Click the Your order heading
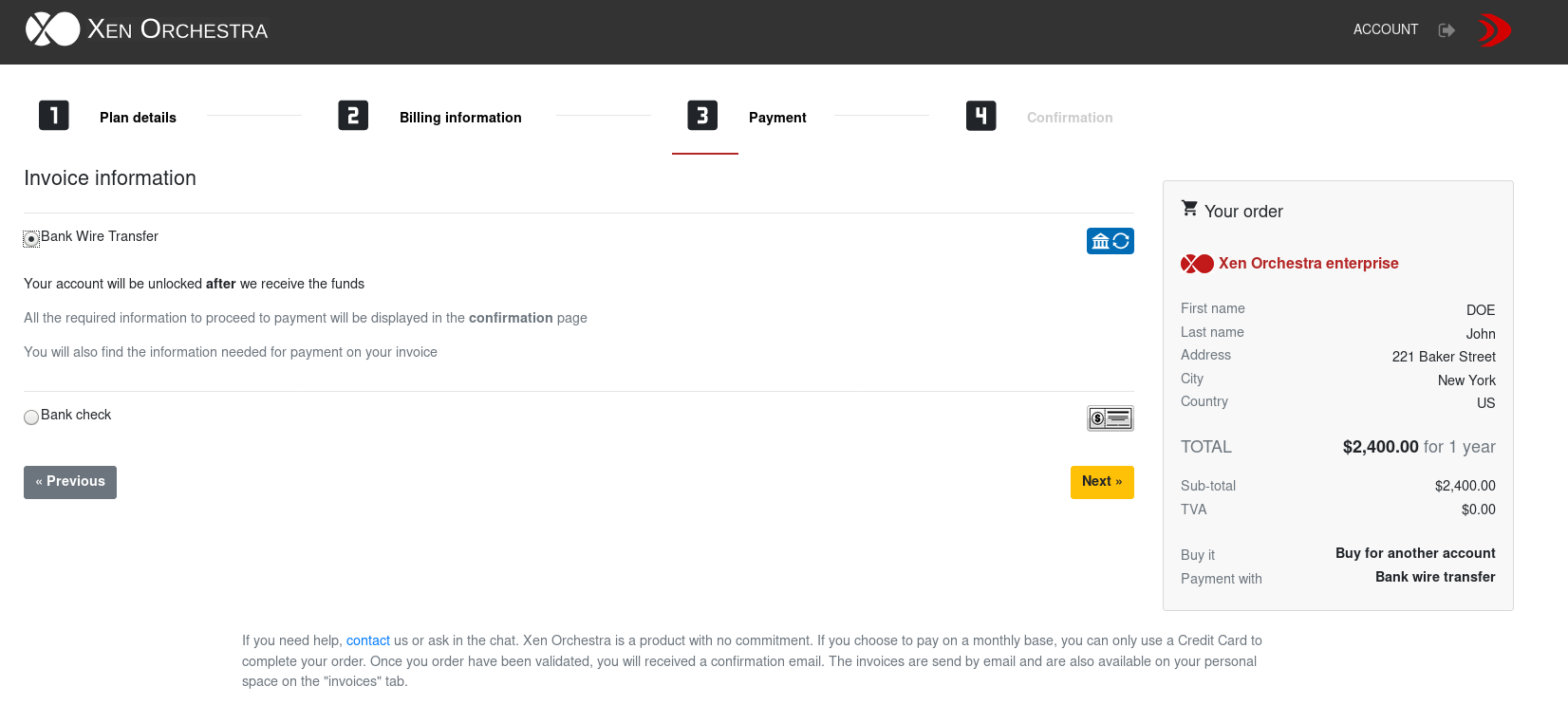 1243,212
